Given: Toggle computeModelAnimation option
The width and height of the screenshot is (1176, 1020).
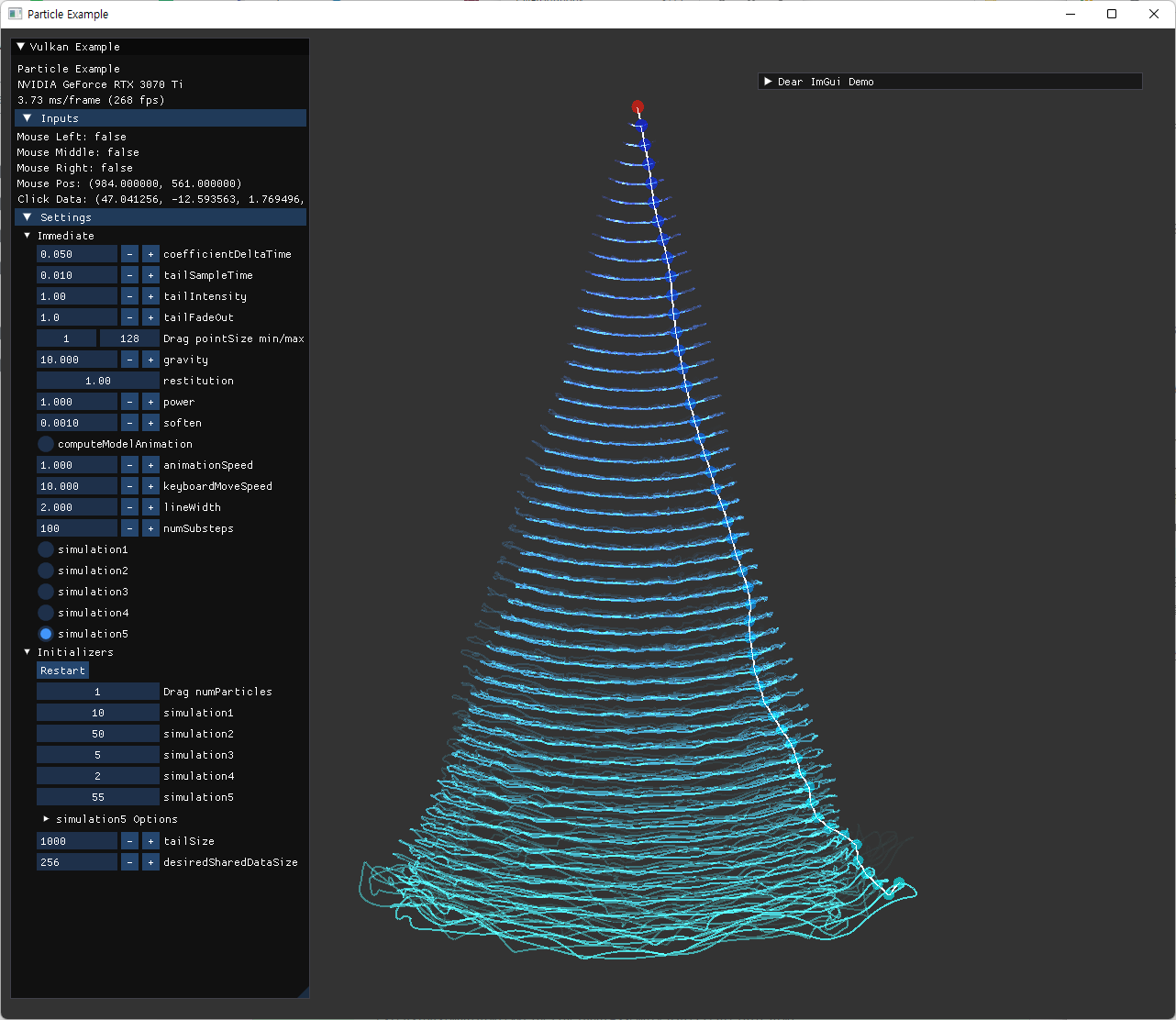Looking at the screenshot, I should (46, 444).
